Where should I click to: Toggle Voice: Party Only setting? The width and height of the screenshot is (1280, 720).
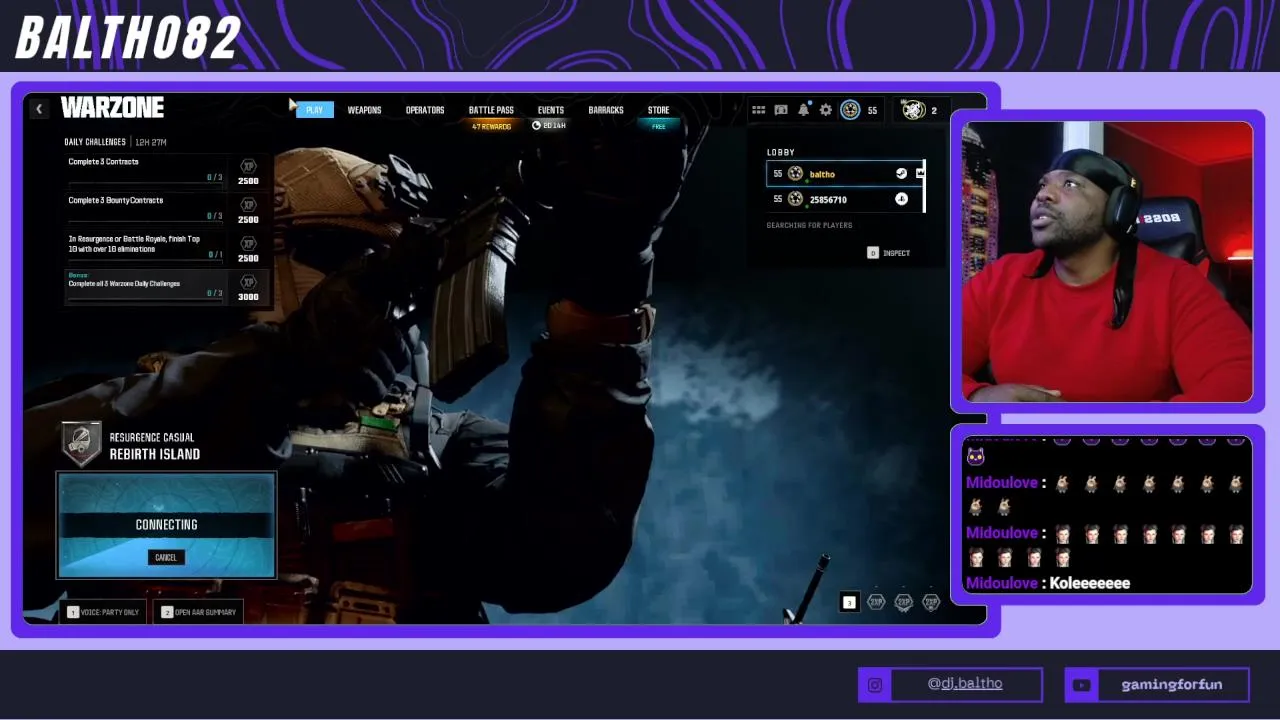point(103,612)
